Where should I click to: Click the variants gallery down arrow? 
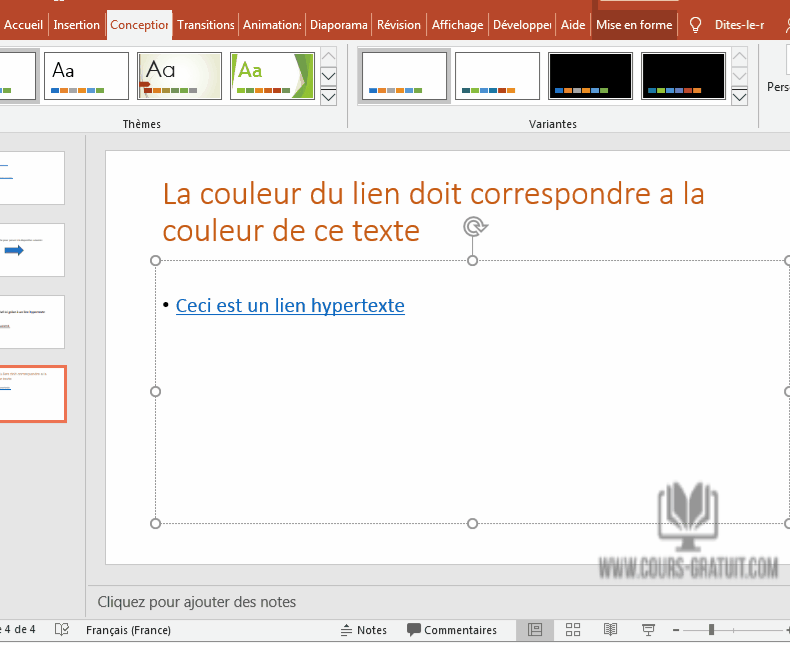tap(739, 76)
